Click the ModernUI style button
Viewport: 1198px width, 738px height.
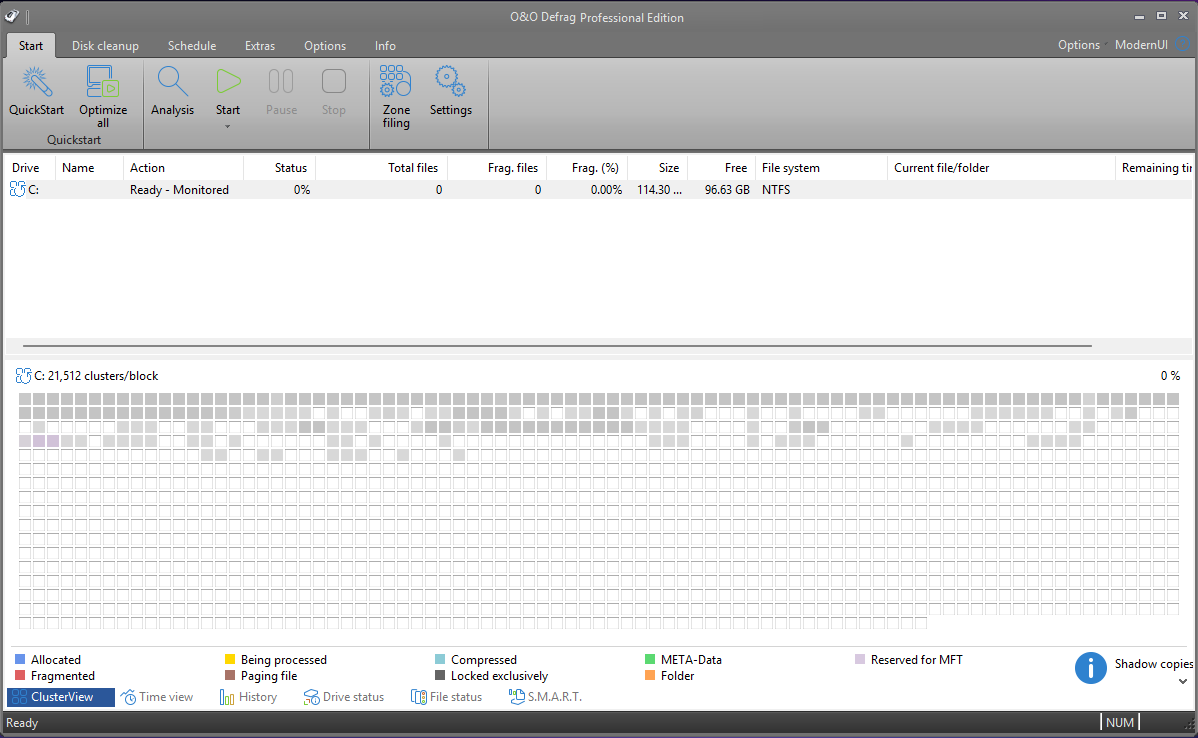point(1141,45)
